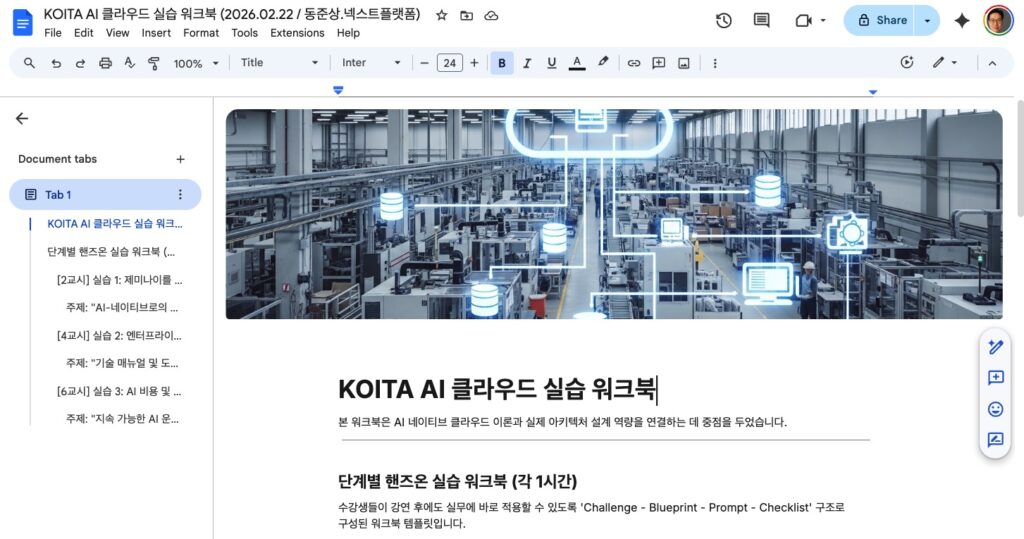The width and height of the screenshot is (1024, 539).
Task: Decrease the font size
Action: coord(424,63)
